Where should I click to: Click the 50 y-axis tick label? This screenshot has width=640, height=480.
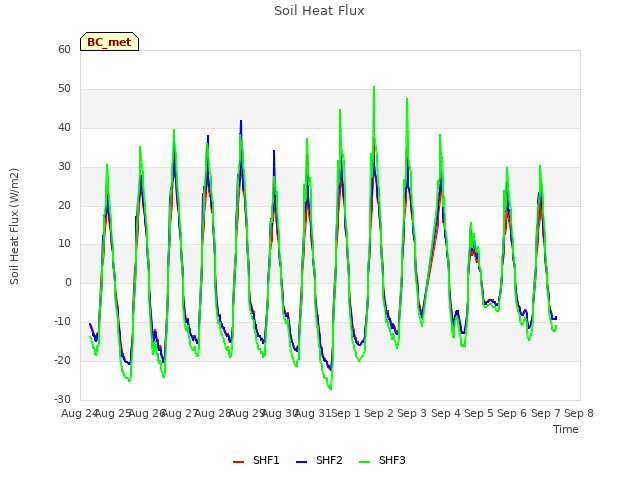[x=64, y=89]
